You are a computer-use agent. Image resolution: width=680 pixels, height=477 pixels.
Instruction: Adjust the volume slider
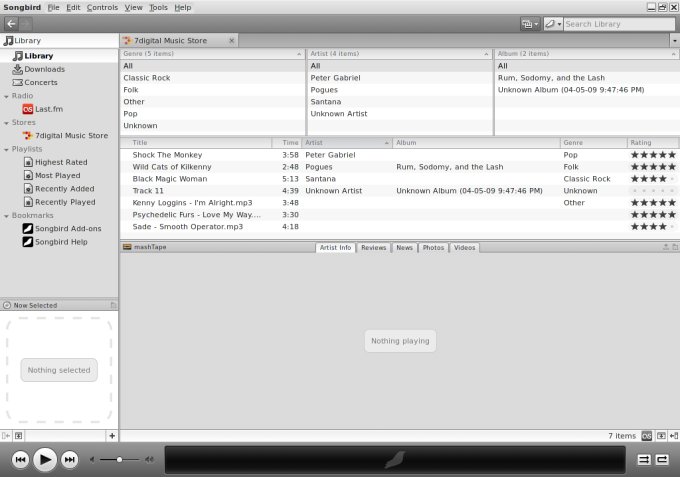(120, 459)
